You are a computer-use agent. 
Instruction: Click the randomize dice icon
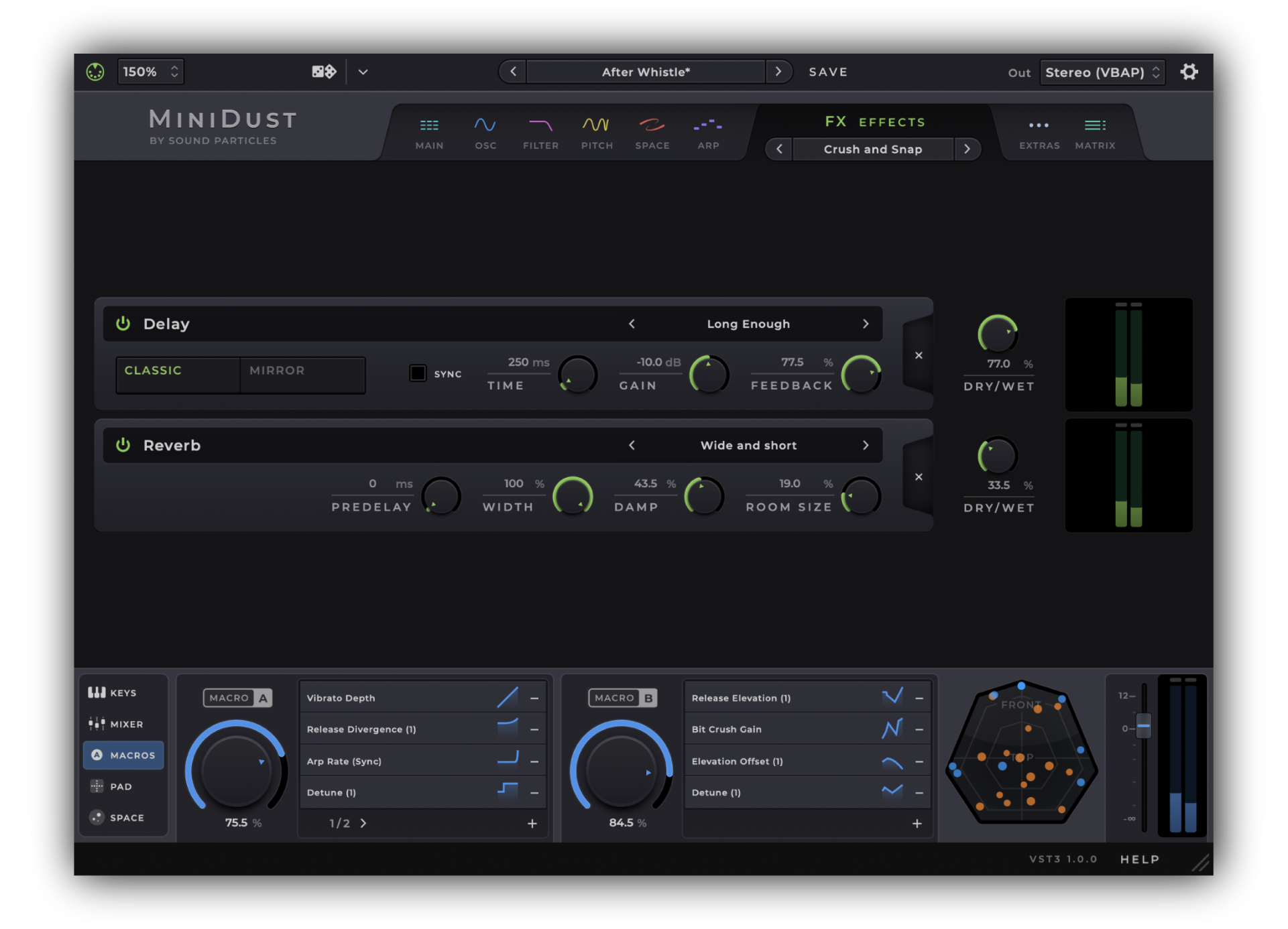pos(324,72)
